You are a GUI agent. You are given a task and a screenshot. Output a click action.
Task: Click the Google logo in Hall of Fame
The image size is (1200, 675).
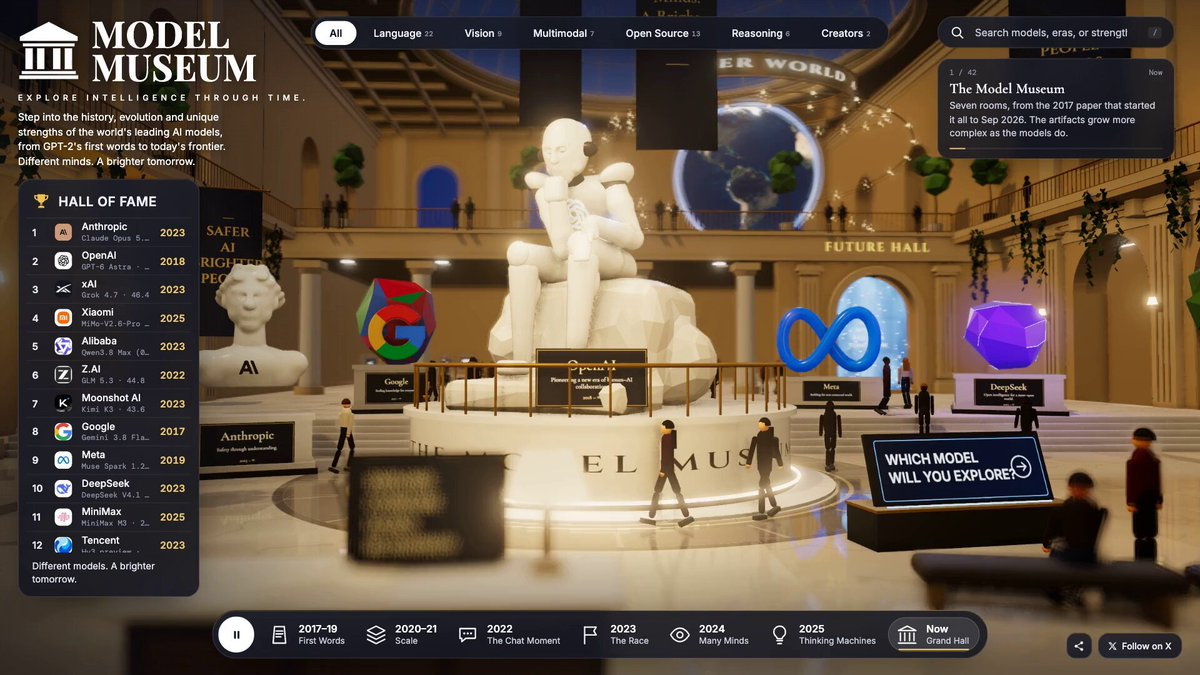[63, 432]
